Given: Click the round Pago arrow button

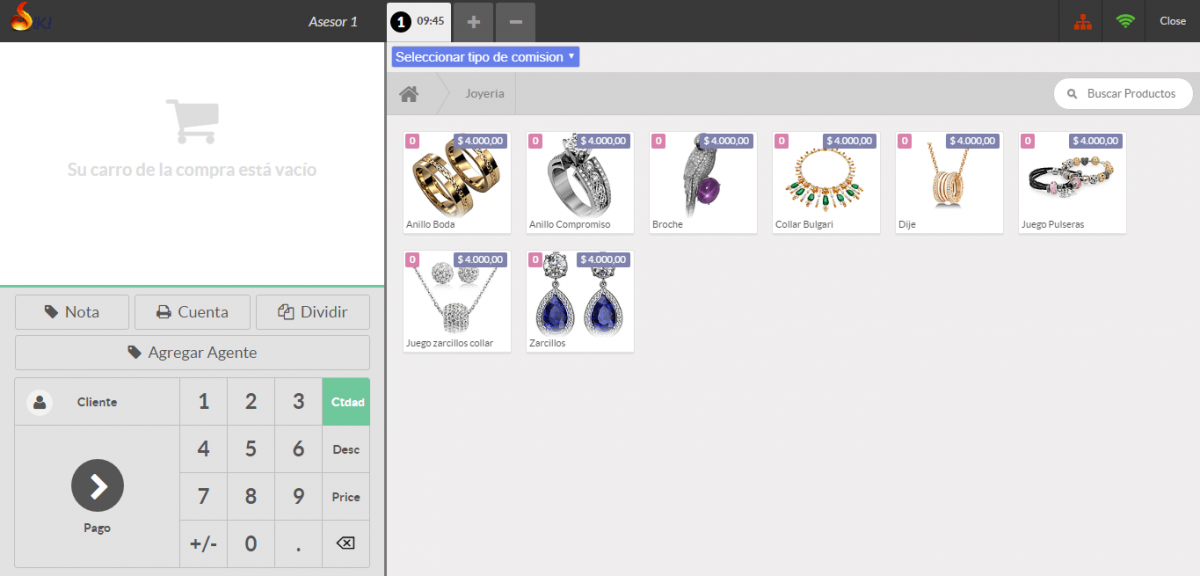Looking at the screenshot, I should [97, 486].
